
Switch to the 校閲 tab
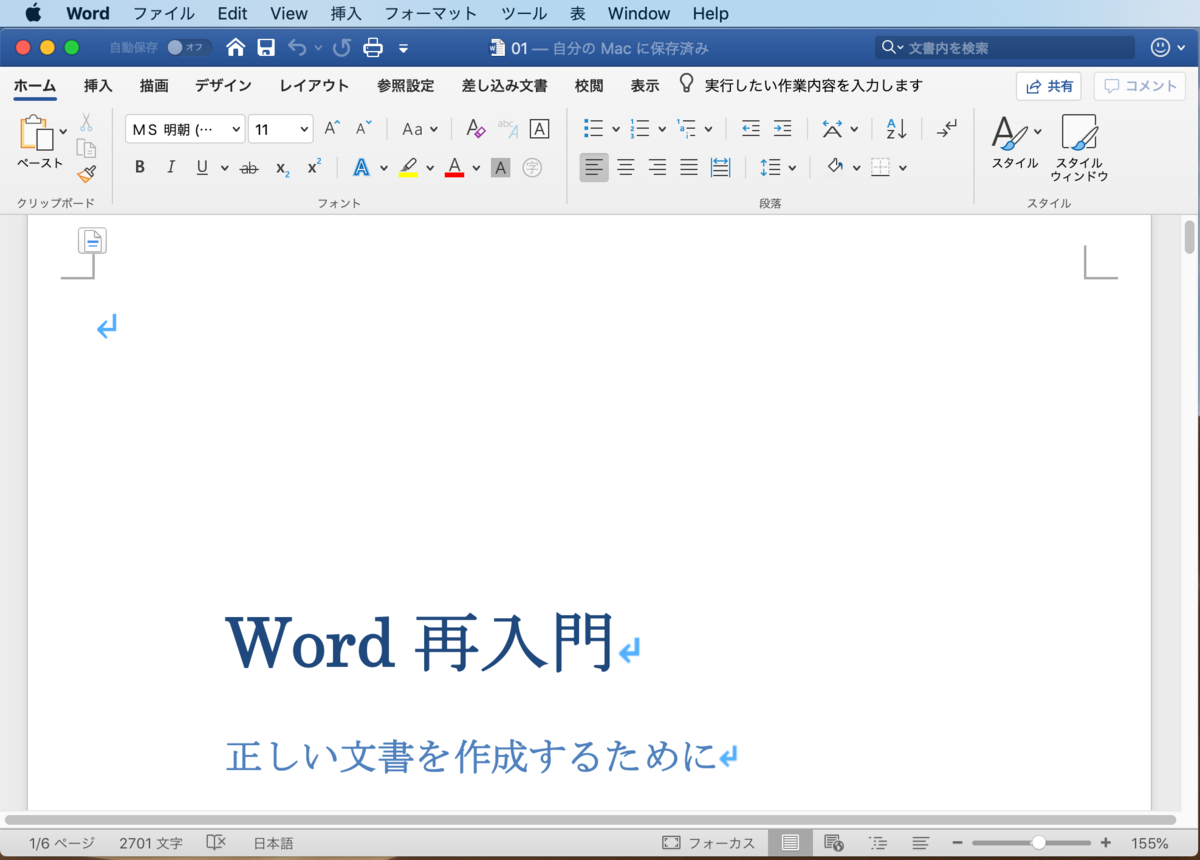click(x=589, y=86)
